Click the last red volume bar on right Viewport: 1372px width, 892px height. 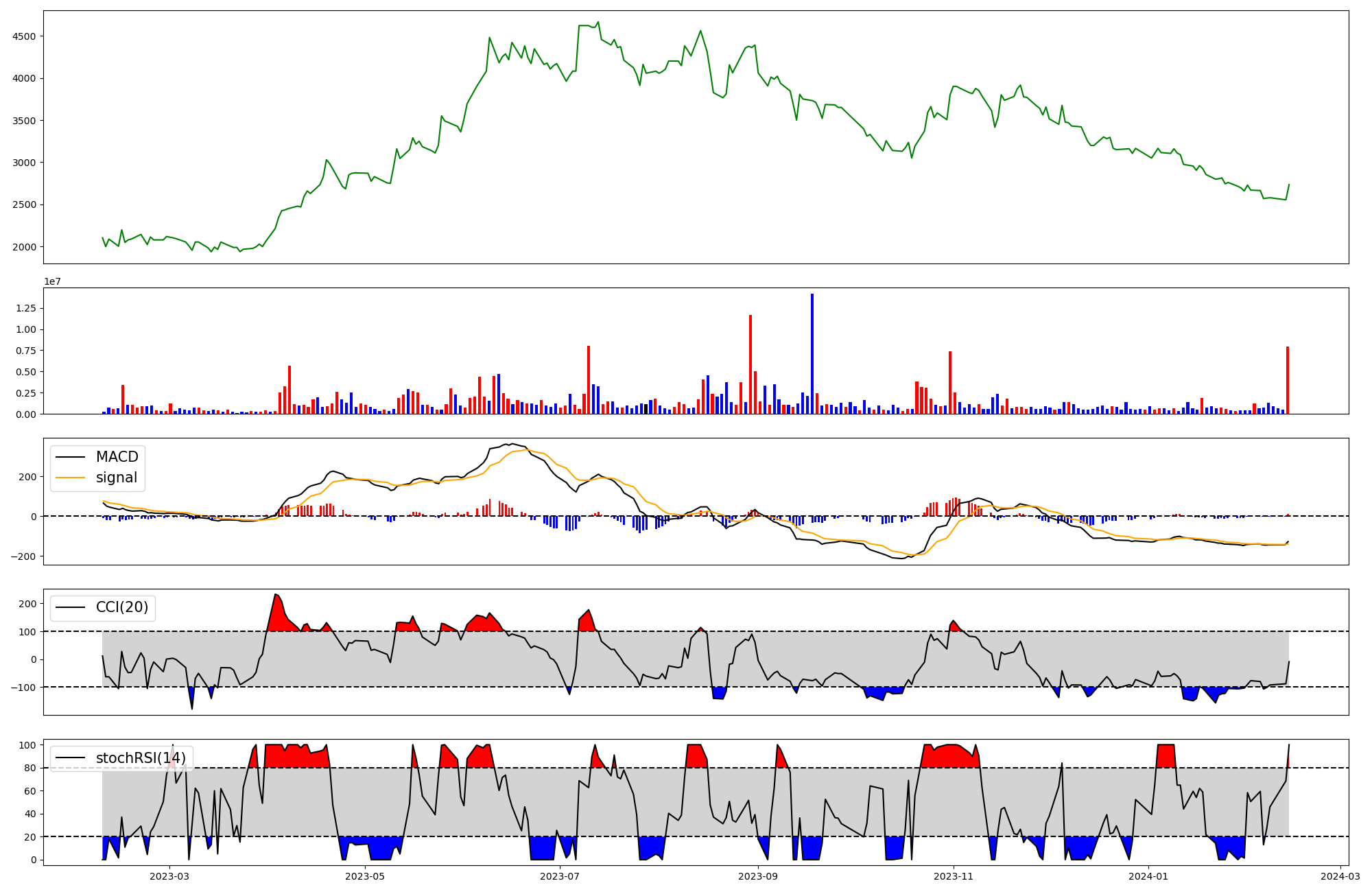point(1288,381)
